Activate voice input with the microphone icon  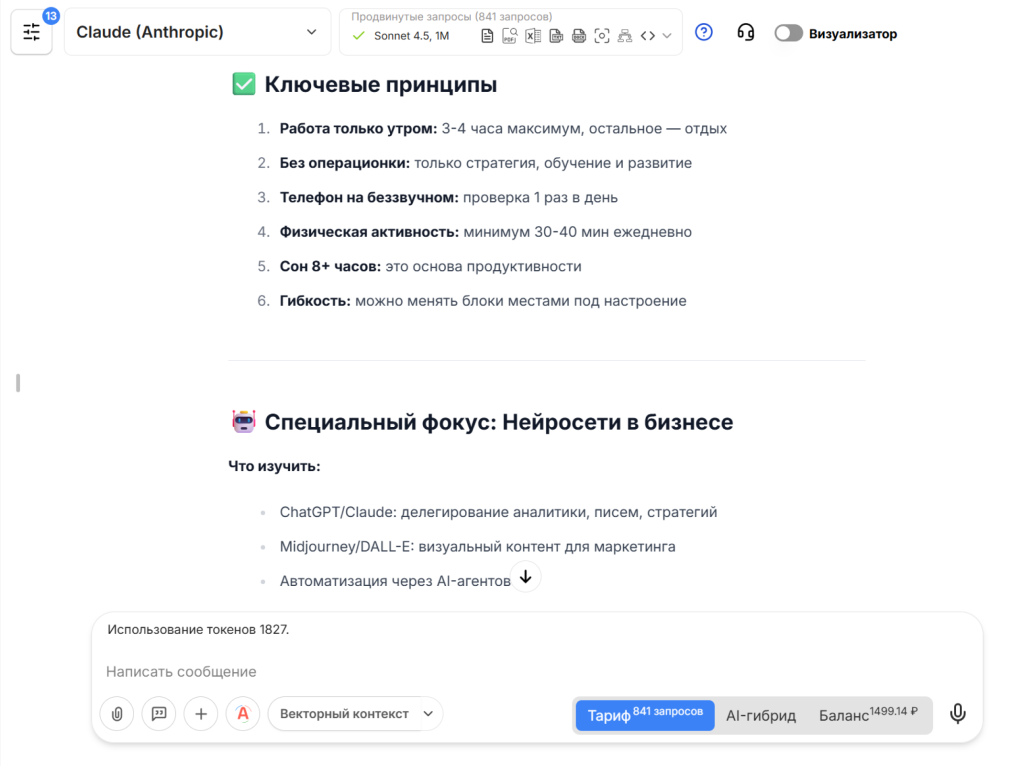point(958,713)
